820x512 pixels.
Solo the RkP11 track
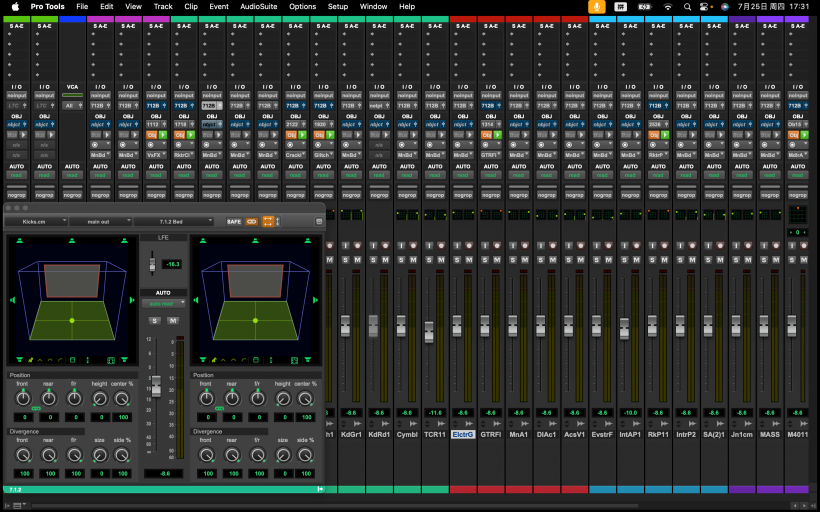652,260
